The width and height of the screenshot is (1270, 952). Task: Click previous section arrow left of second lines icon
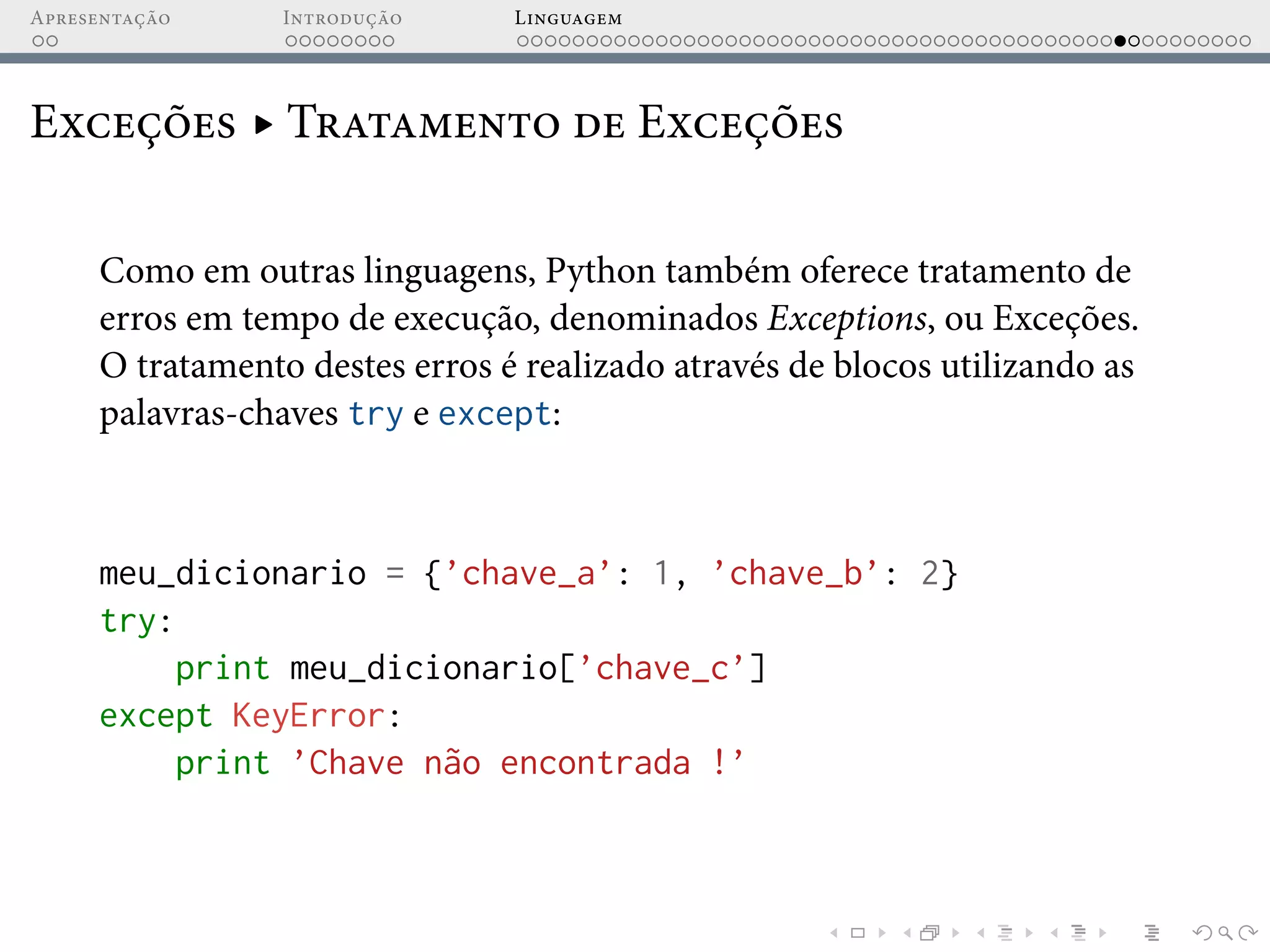pyautogui.click(x=1054, y=933)
